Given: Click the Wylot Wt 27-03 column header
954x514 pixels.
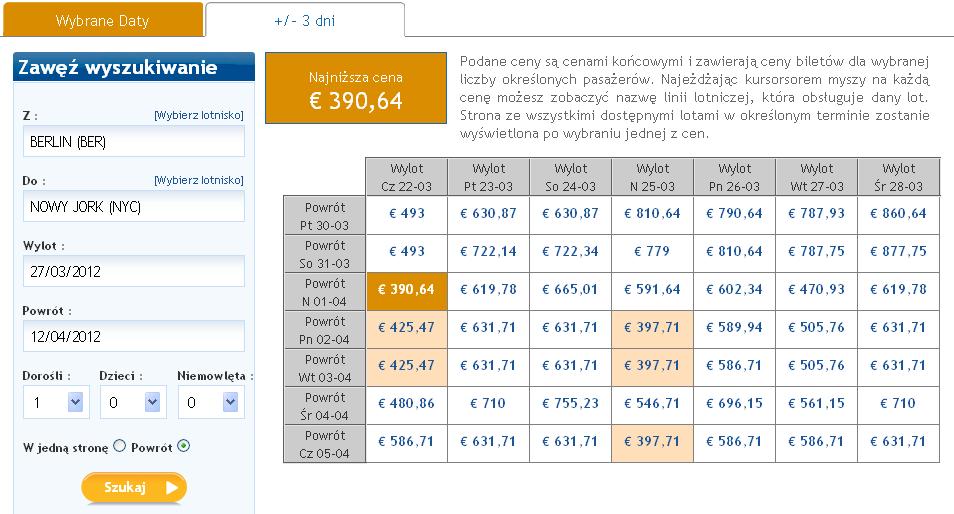Looking at the screenshot, I should [x=816, y=177].
